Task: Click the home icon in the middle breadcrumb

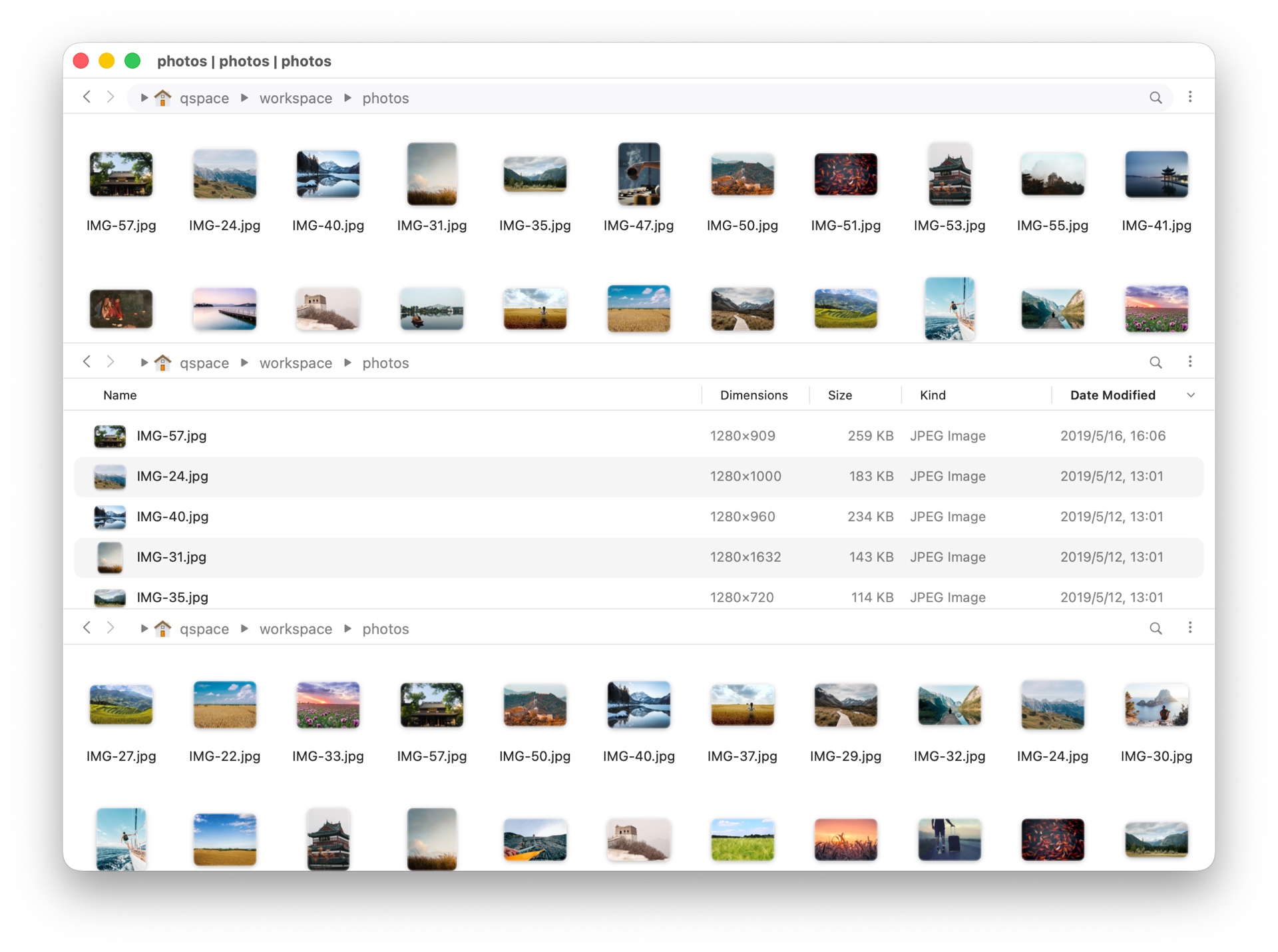Action: coord(162,363)
